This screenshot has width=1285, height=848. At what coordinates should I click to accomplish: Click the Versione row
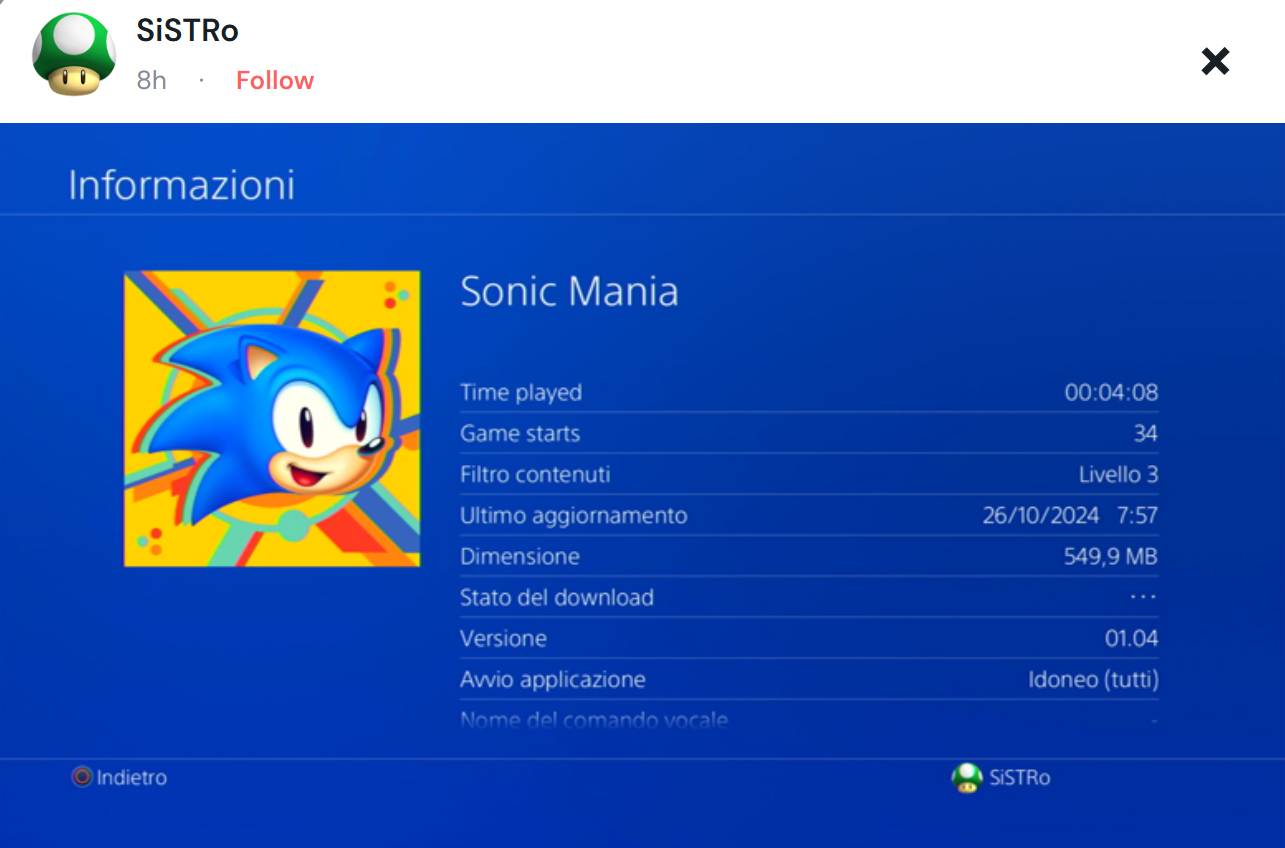pos(809,638)
